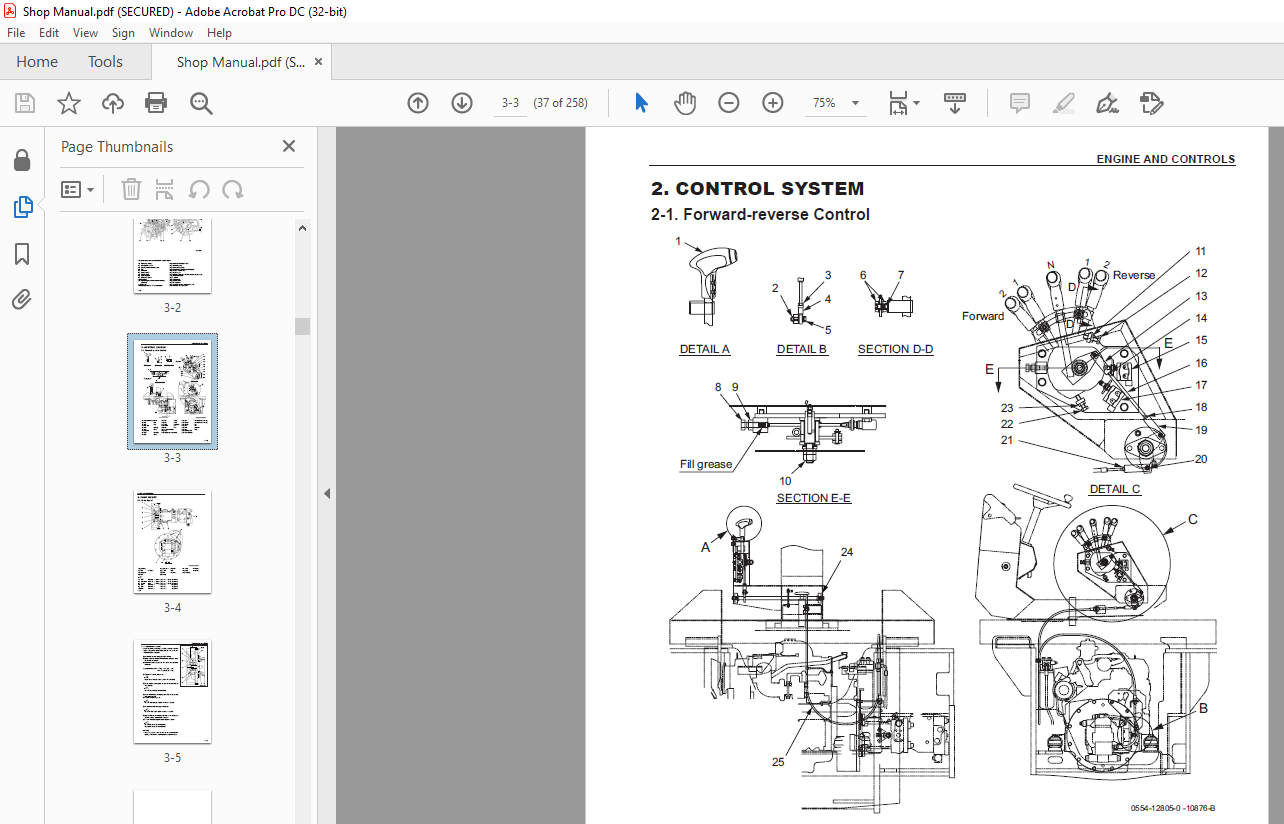This screenshot has width=1284, height=824.
Task: Open the thumbnails options dropdown menu
Action: [x=77, y=189]
